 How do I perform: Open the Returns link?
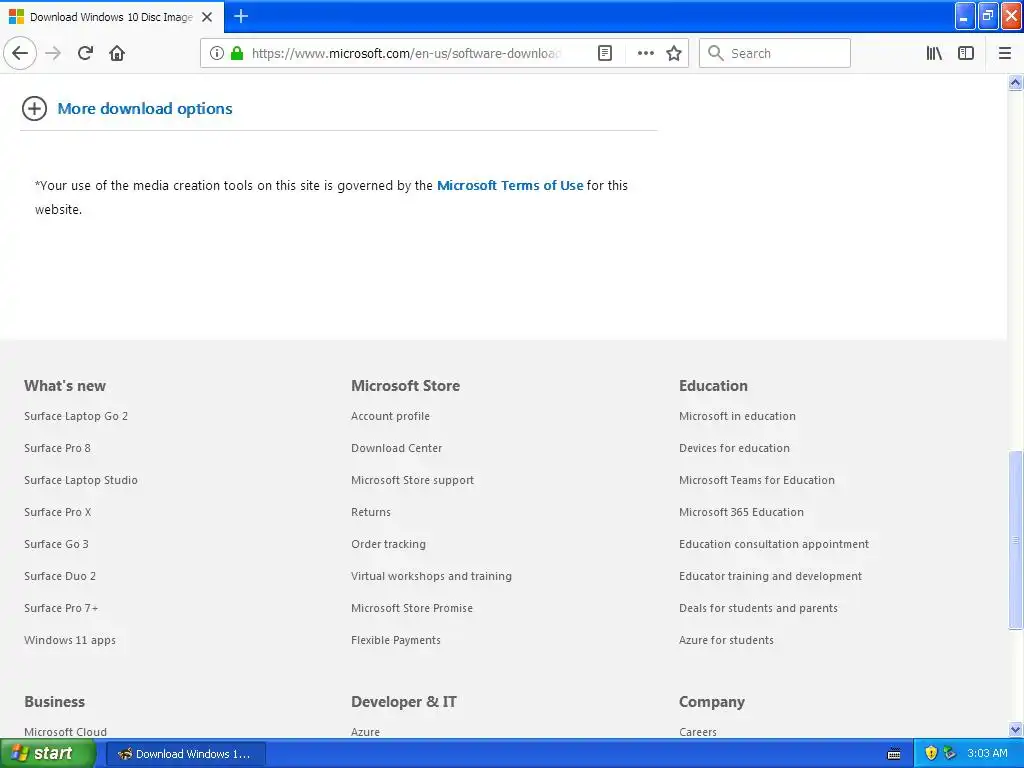(x=371, y=512)
